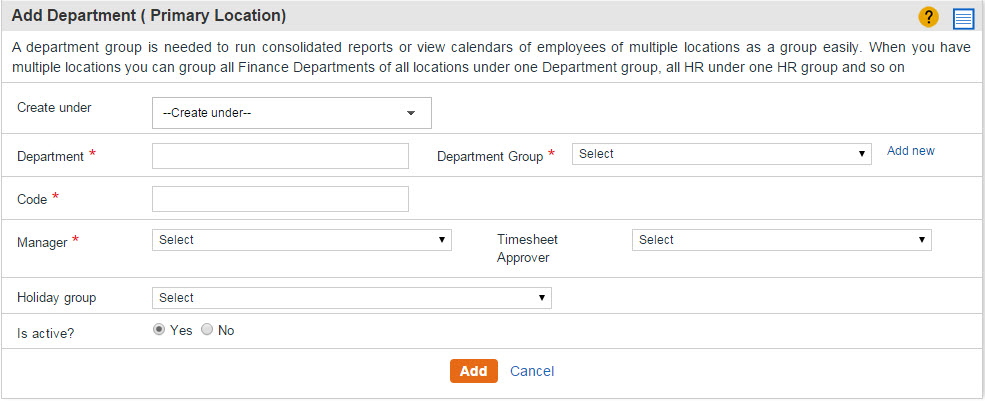Image resolution: width=985 pixels, height=401 pixels.
Task: Open the Holiday group select list
Action: 352,298
